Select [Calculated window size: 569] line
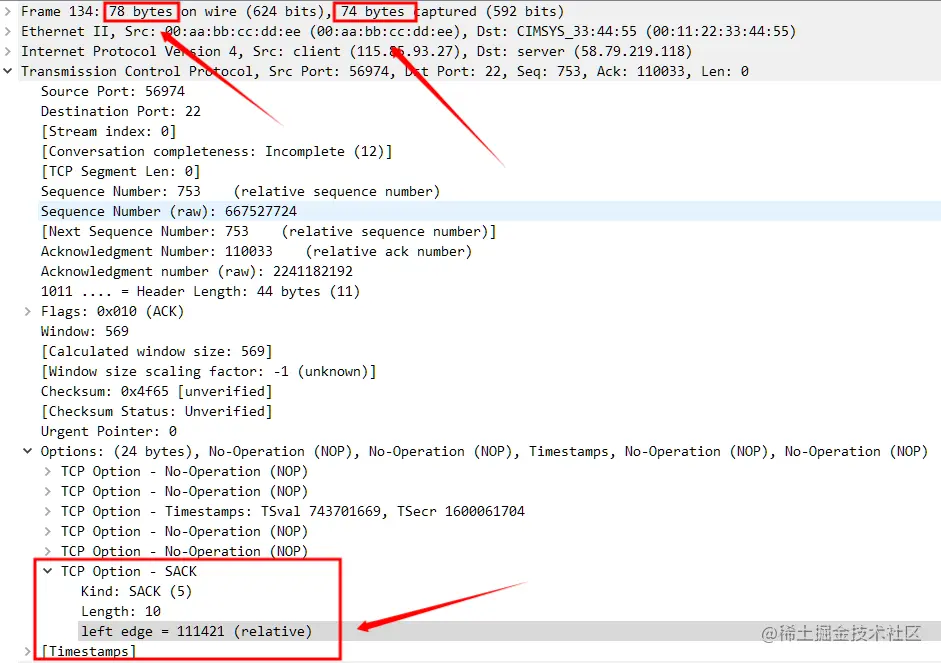 (x=157, y=351)
